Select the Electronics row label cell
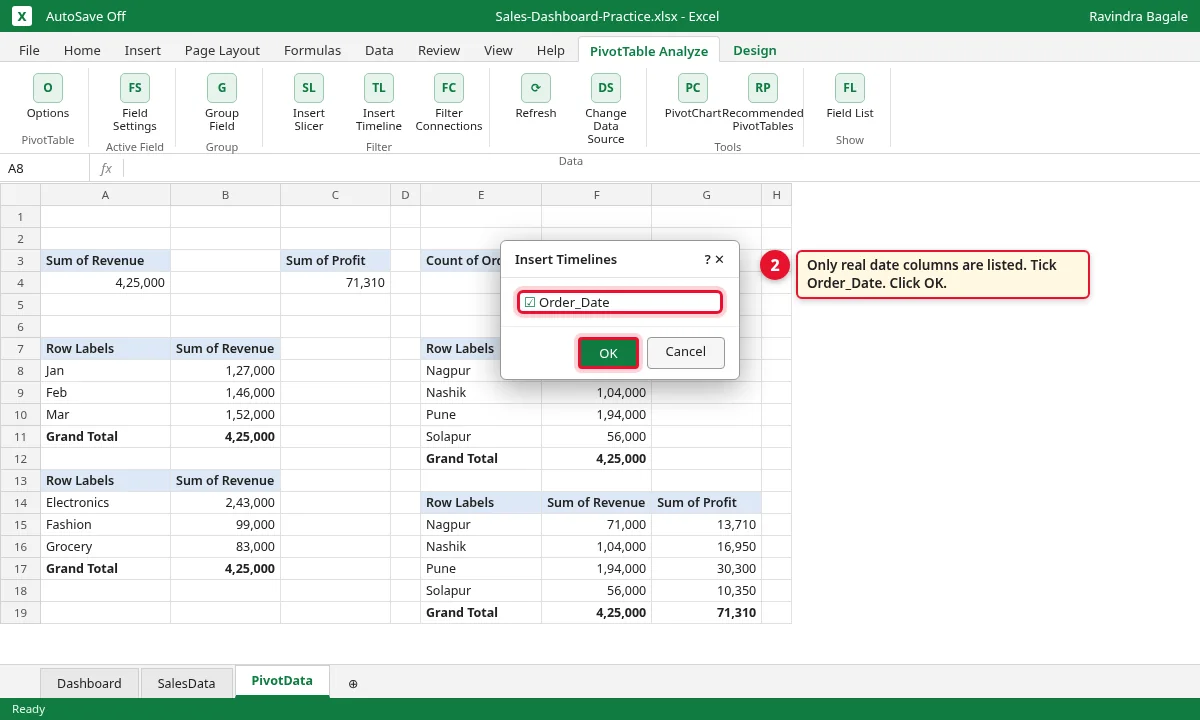 click(x=106, y=503)
